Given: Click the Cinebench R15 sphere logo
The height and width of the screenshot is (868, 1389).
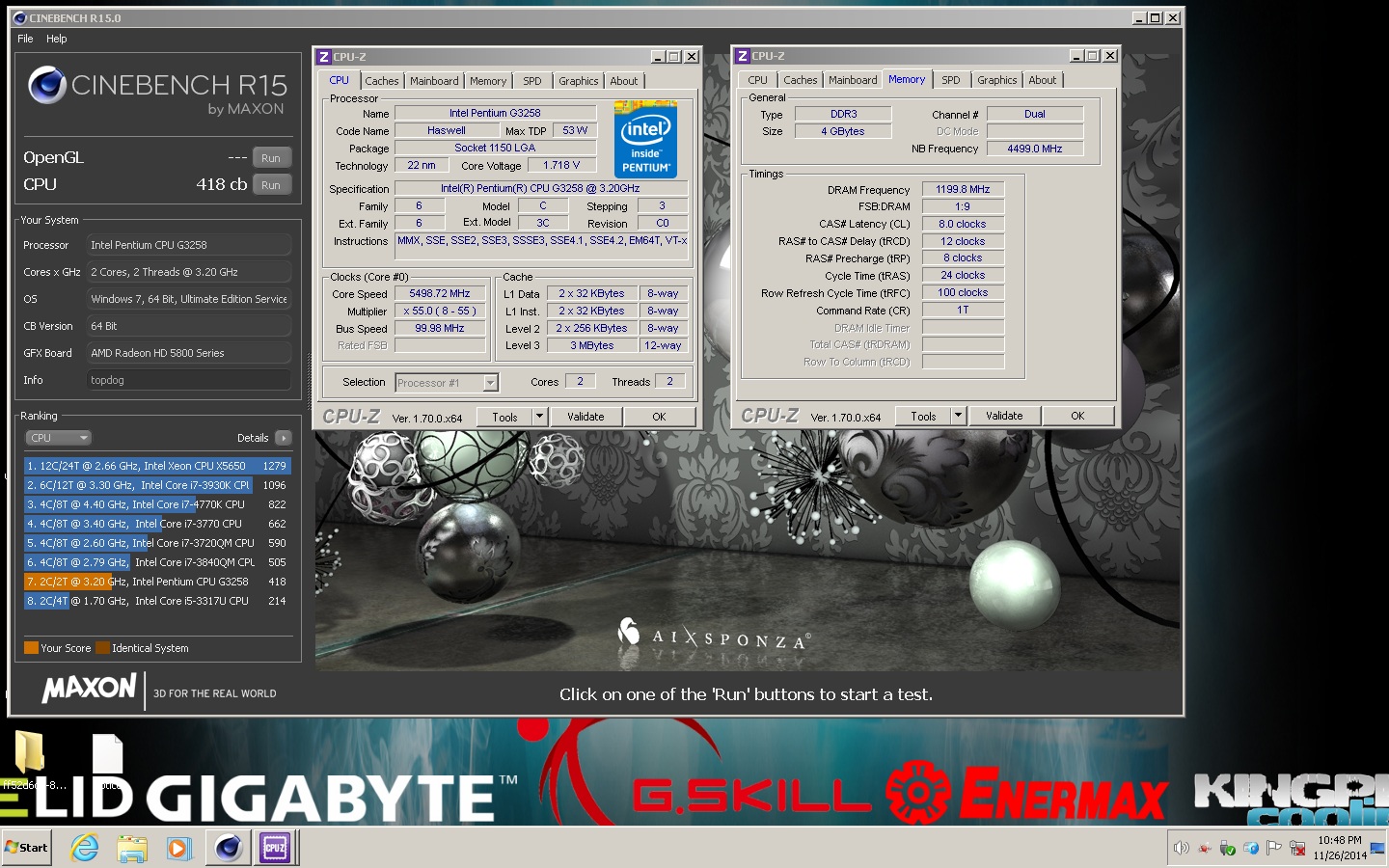Looking at the screenshot, I should (47, 85).
